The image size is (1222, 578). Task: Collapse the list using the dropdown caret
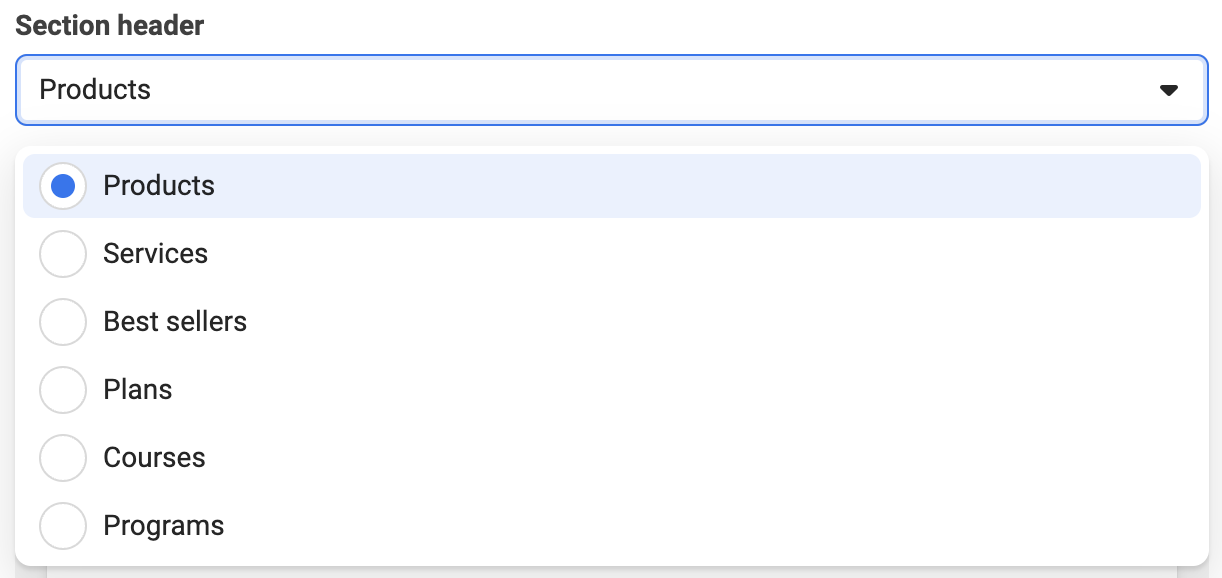1168,90
